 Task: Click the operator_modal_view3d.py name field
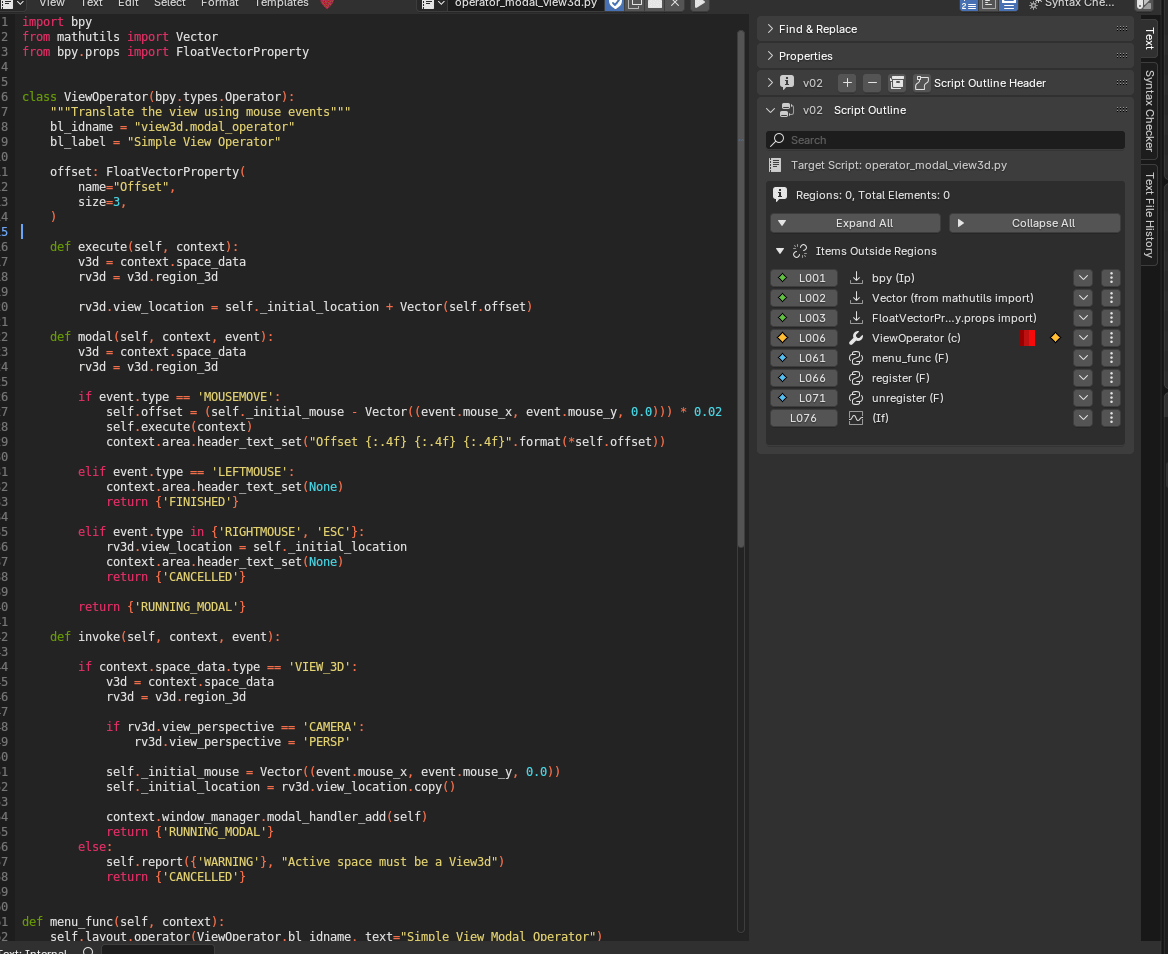(x=526, y=4)
